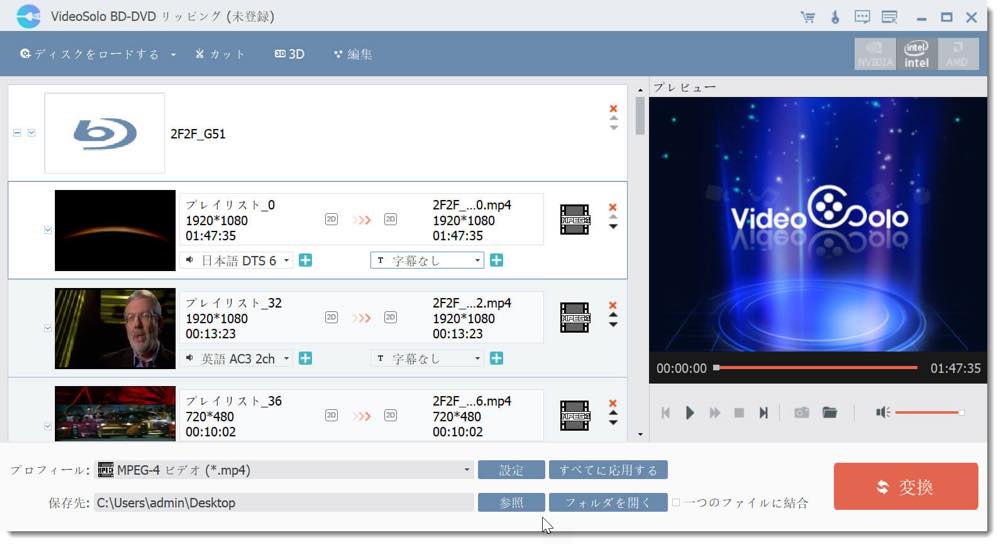The height and width of the screenshot is (544, 1000).
Task: Add subtitle to プレイリスト_32 with plus icon
Action: 496,358
